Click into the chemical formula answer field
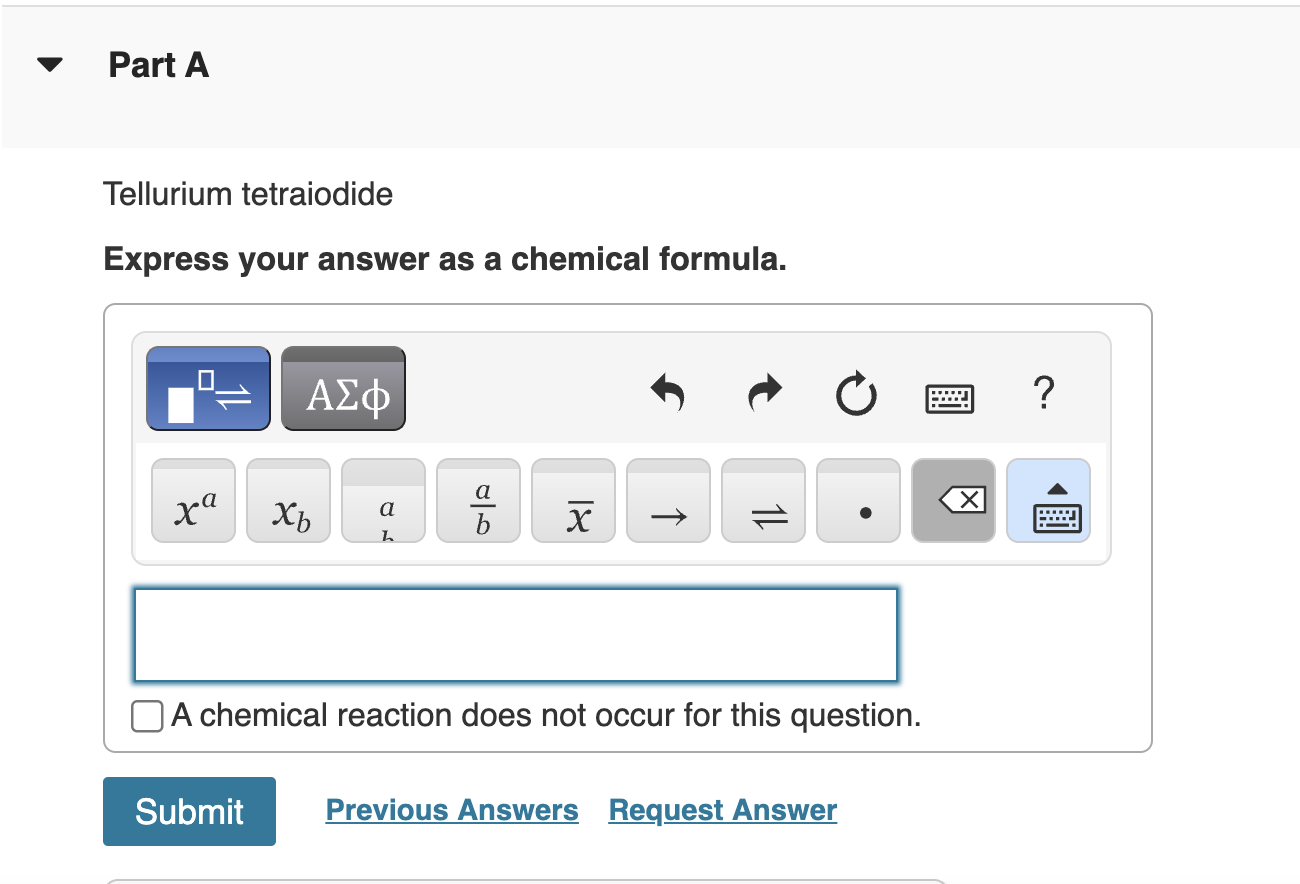Image resolution: width=1300 pixels, height=884 pixels. pos(516,635)
